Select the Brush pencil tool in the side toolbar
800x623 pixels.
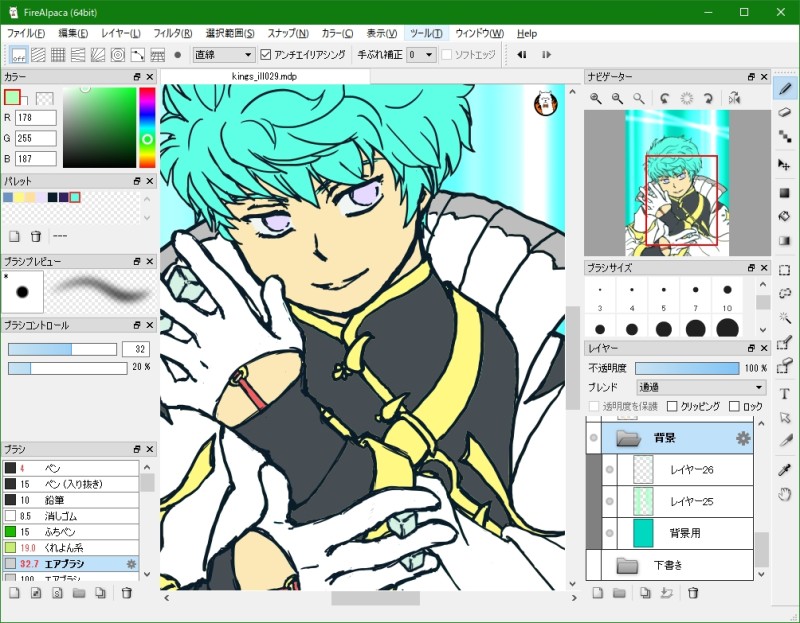785,89
